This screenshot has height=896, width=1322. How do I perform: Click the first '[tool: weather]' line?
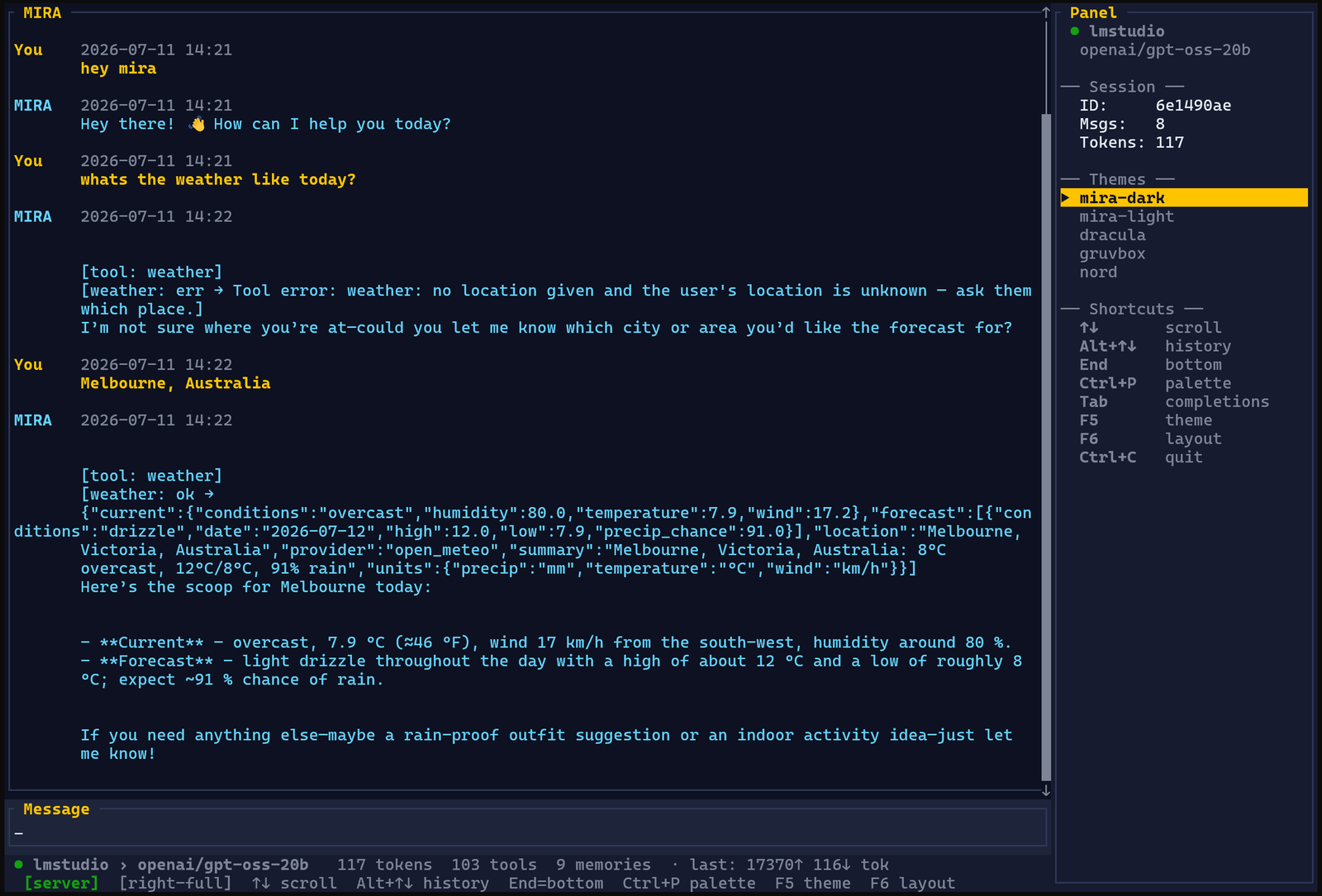tap(151, 273)
